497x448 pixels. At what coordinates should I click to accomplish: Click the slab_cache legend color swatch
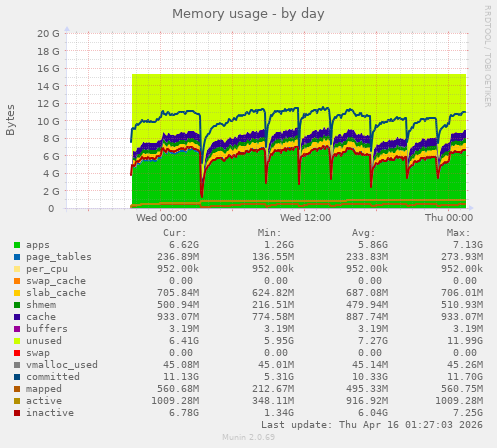(17, 293)
